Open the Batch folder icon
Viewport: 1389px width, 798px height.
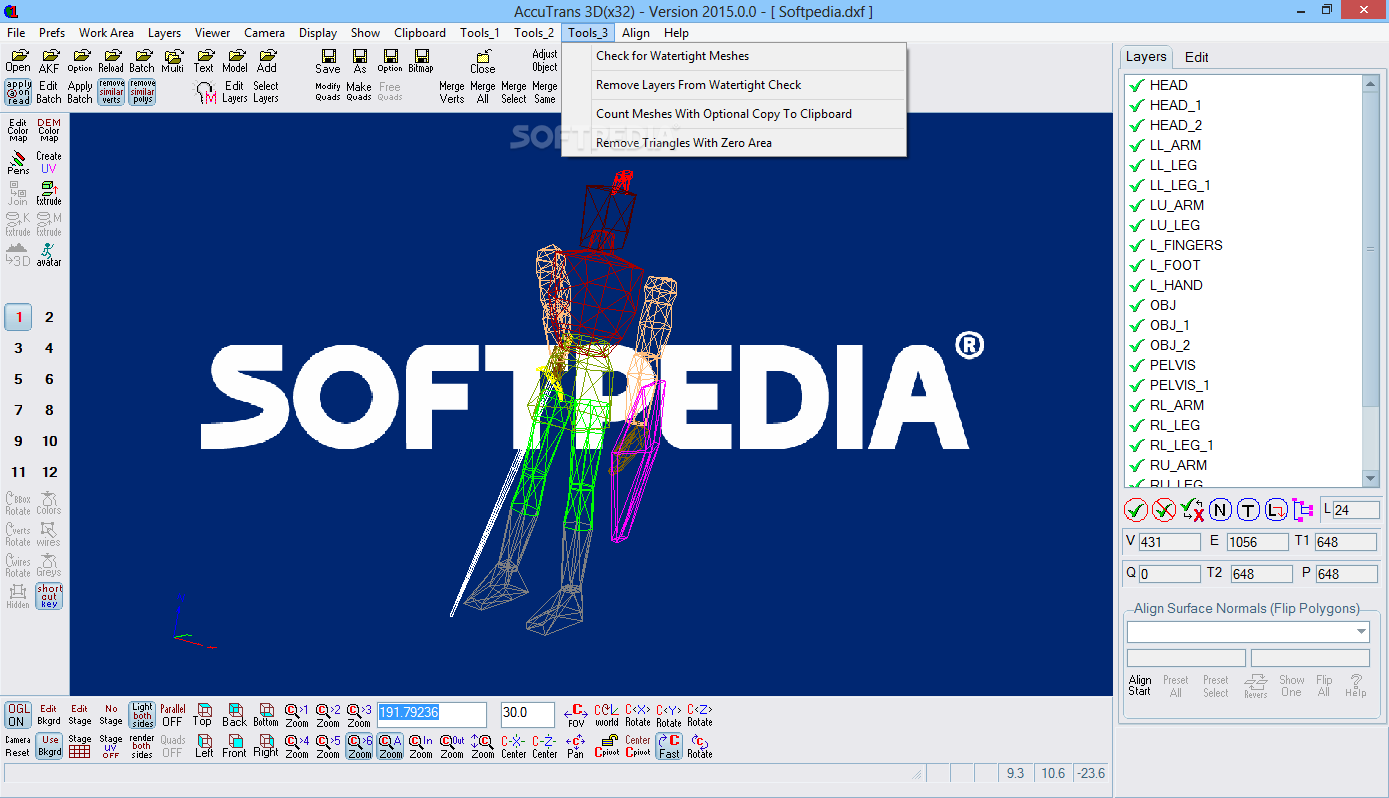point(142,61)
